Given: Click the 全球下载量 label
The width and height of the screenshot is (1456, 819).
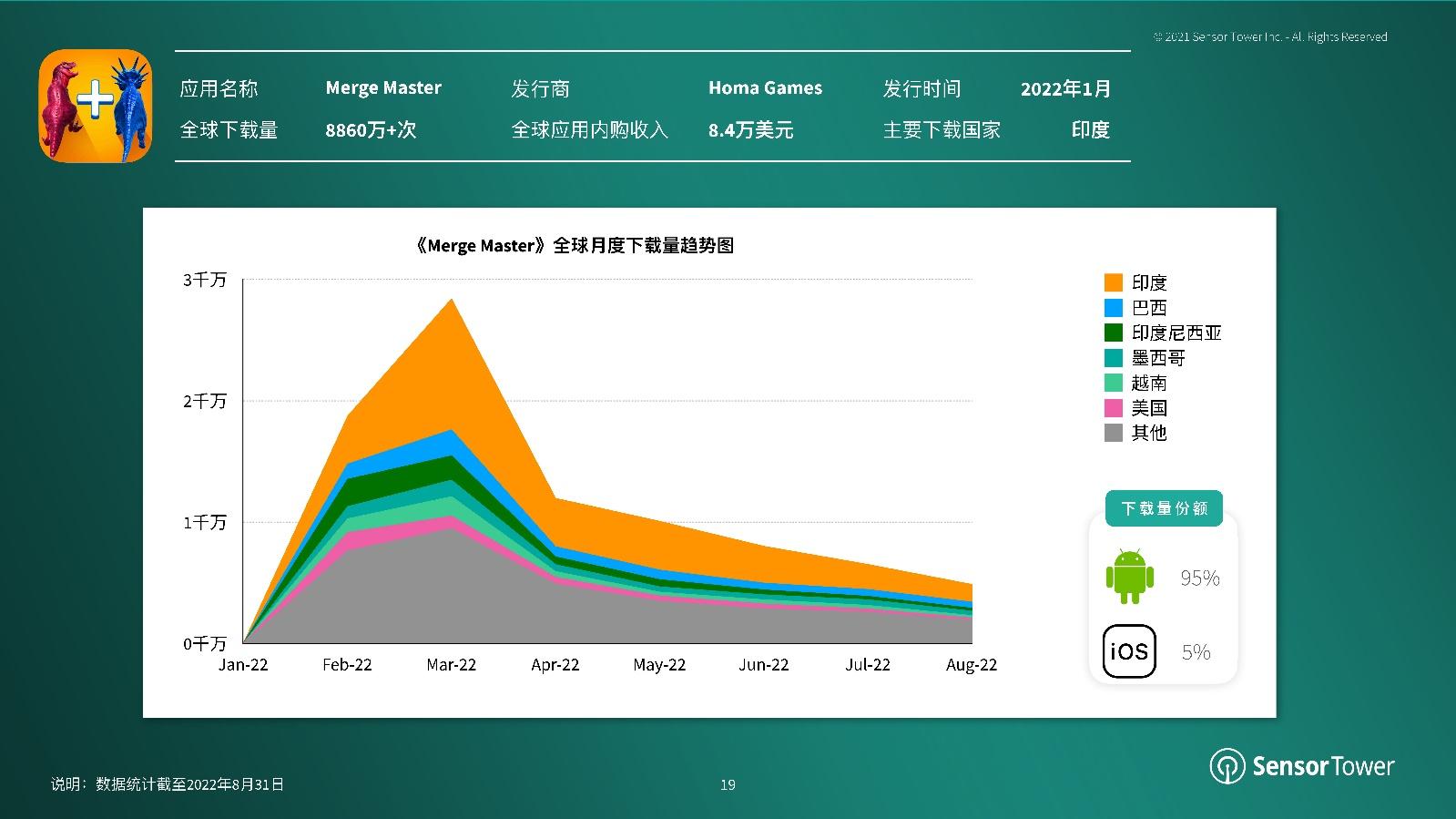Looking at the screenshot, I should [x=229, y=130].
